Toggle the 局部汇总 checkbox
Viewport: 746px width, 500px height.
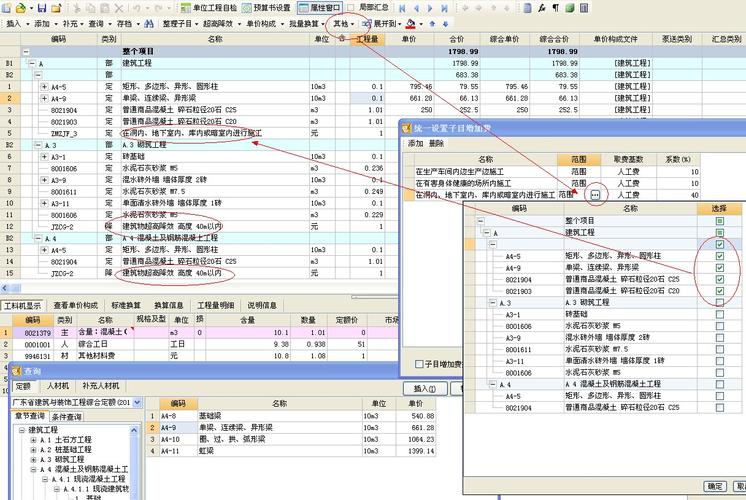[x=351, y=8]
